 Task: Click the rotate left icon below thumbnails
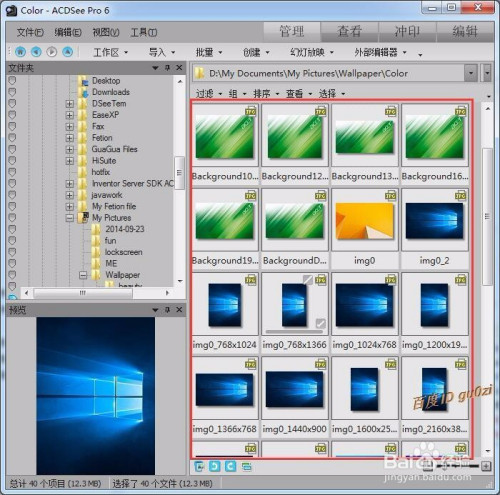point(215,466)
